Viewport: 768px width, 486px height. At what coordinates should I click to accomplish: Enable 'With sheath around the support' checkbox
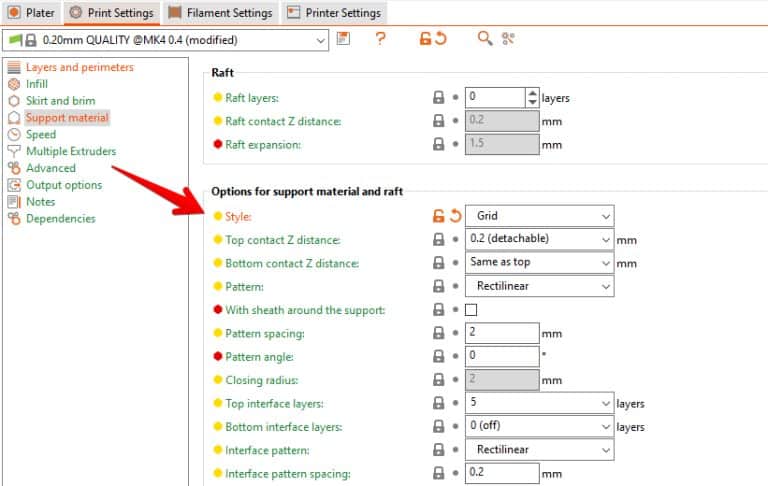coord(471,310)
